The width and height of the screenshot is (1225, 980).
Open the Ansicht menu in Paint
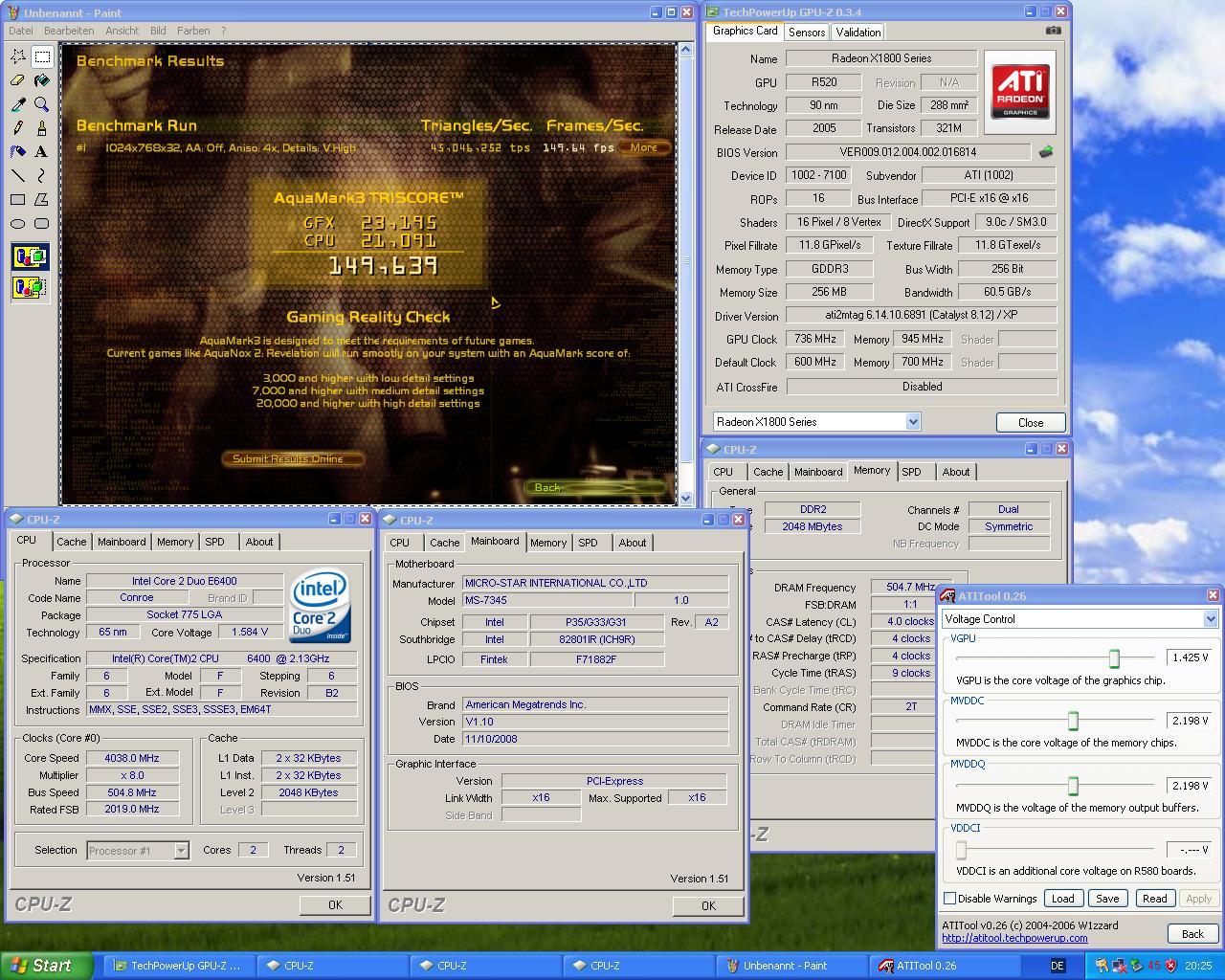point(122,31)
